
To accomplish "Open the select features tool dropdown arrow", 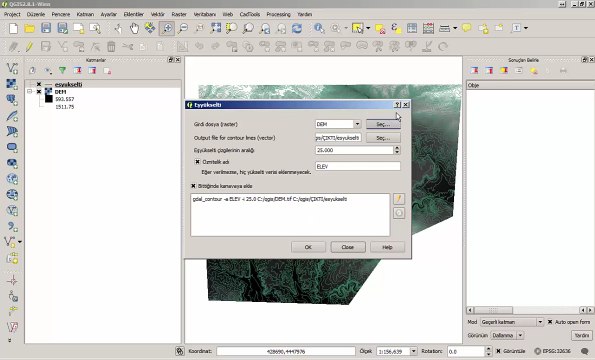I will tap(368, 28).
